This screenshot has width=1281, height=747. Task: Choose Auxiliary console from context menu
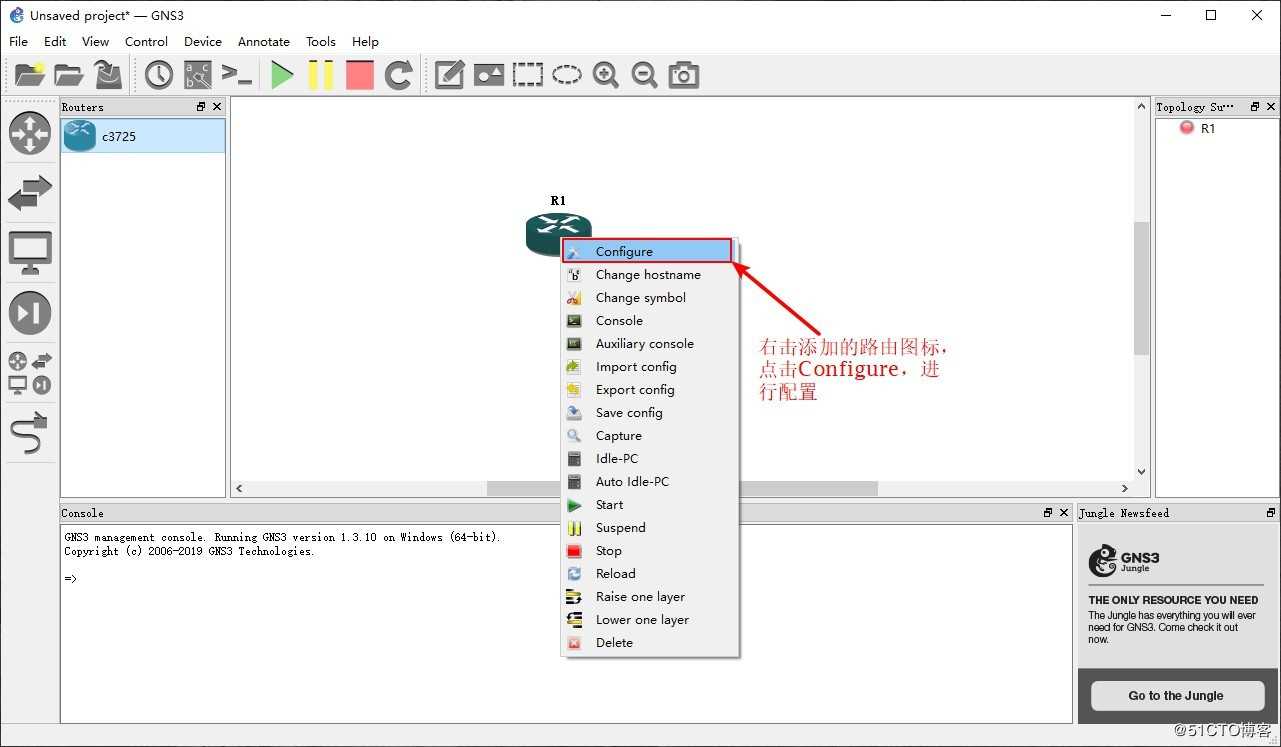pyautogui.click(x=648, y=343)
